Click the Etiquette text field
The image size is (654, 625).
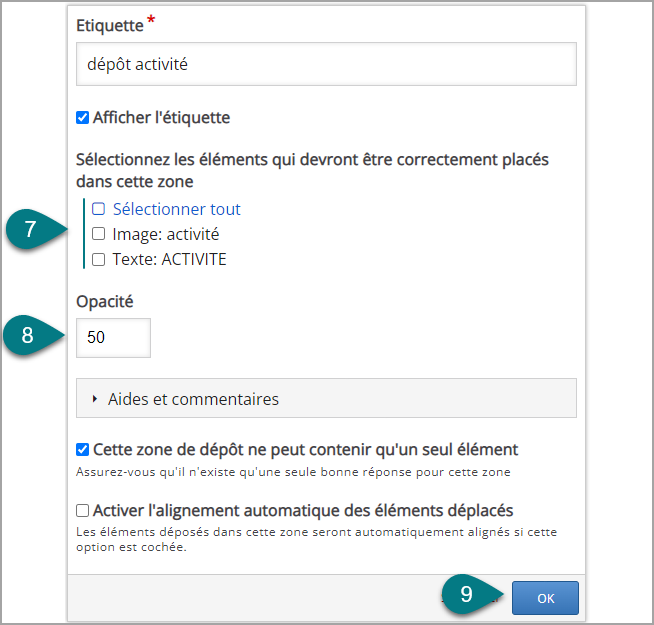326,64
